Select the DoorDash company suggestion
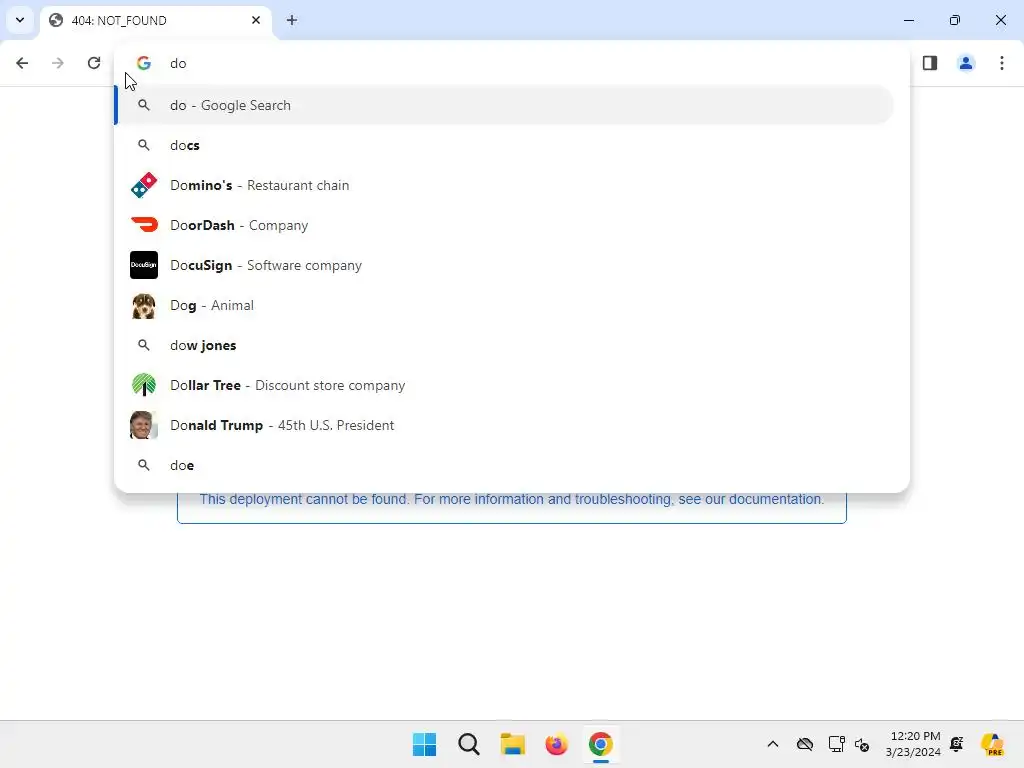 [x=504, y=225]
